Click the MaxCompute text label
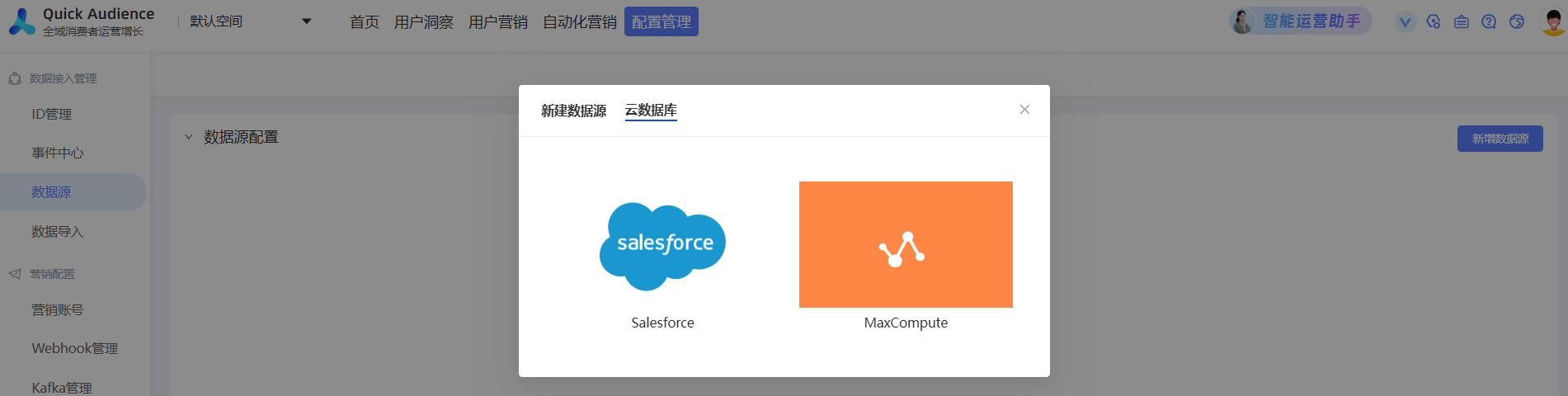The image size is (1568, 396). [x=906, y=323]
